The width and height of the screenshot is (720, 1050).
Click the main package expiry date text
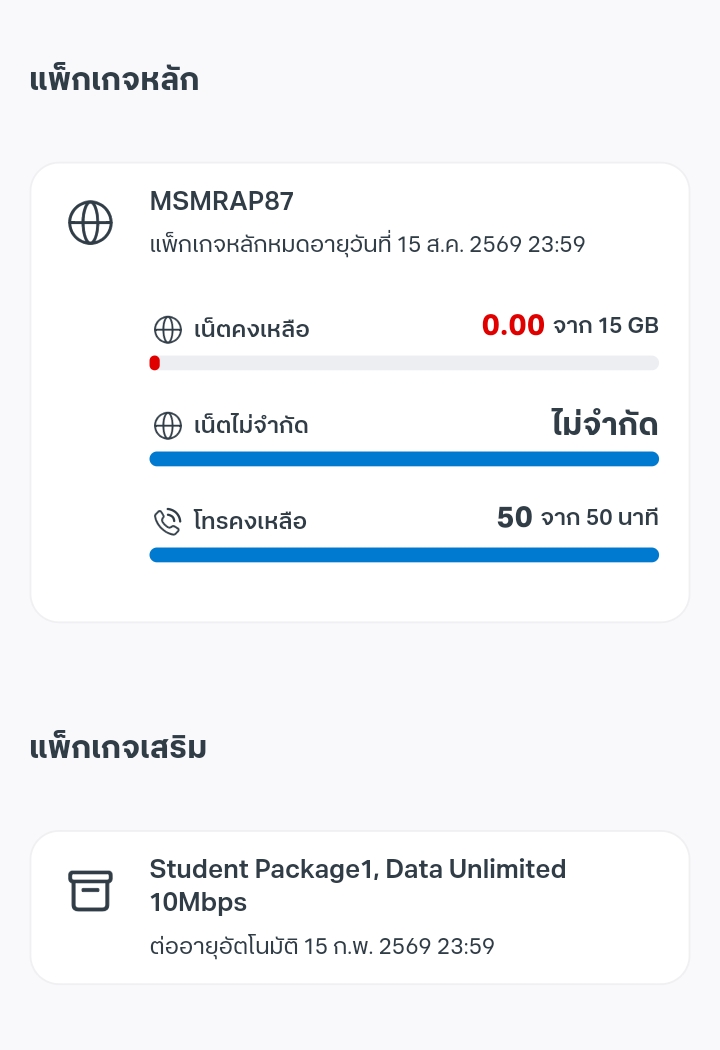tap(366, 244)
